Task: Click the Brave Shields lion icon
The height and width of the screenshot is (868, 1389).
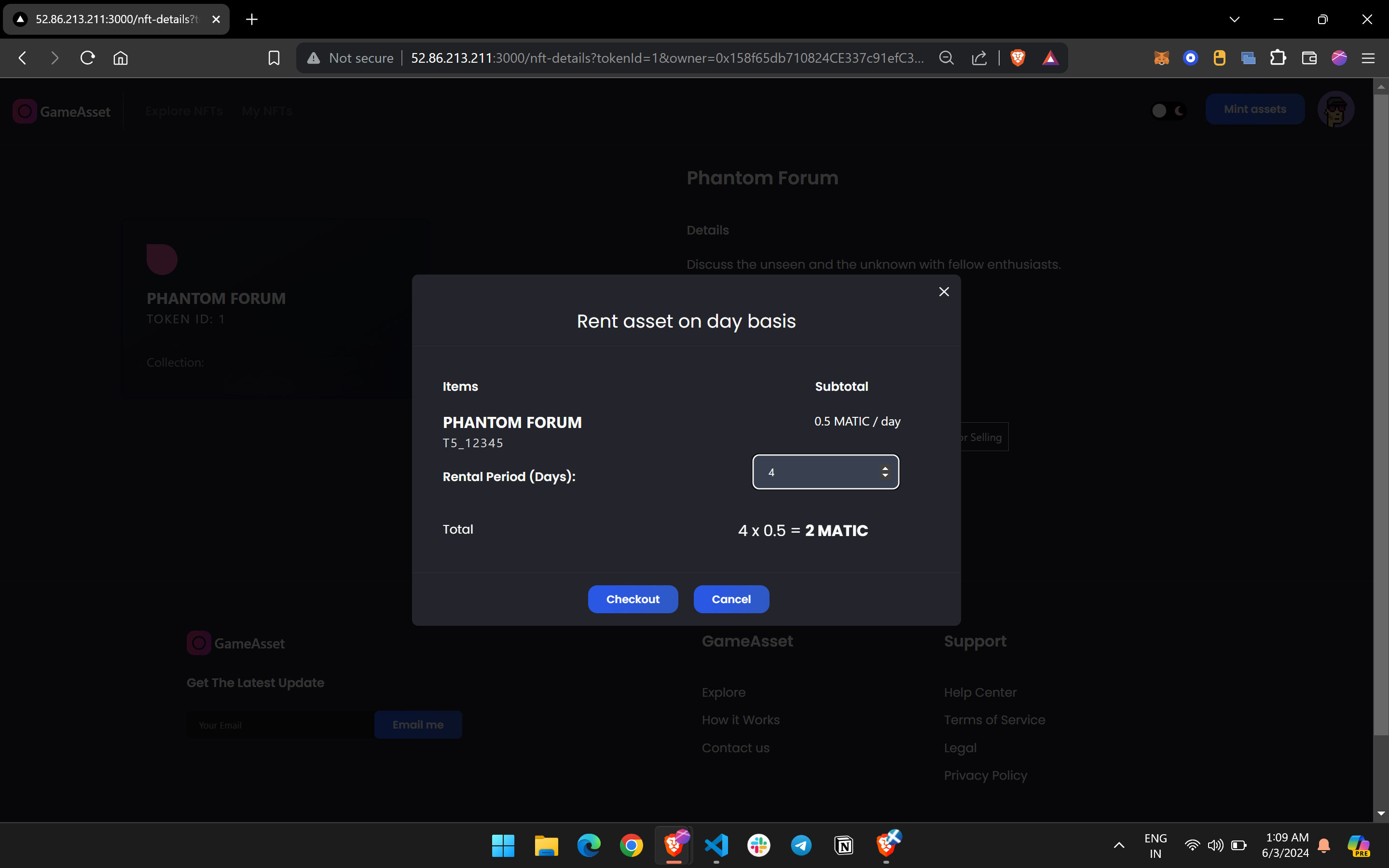Action: (x=1018, y=58)
